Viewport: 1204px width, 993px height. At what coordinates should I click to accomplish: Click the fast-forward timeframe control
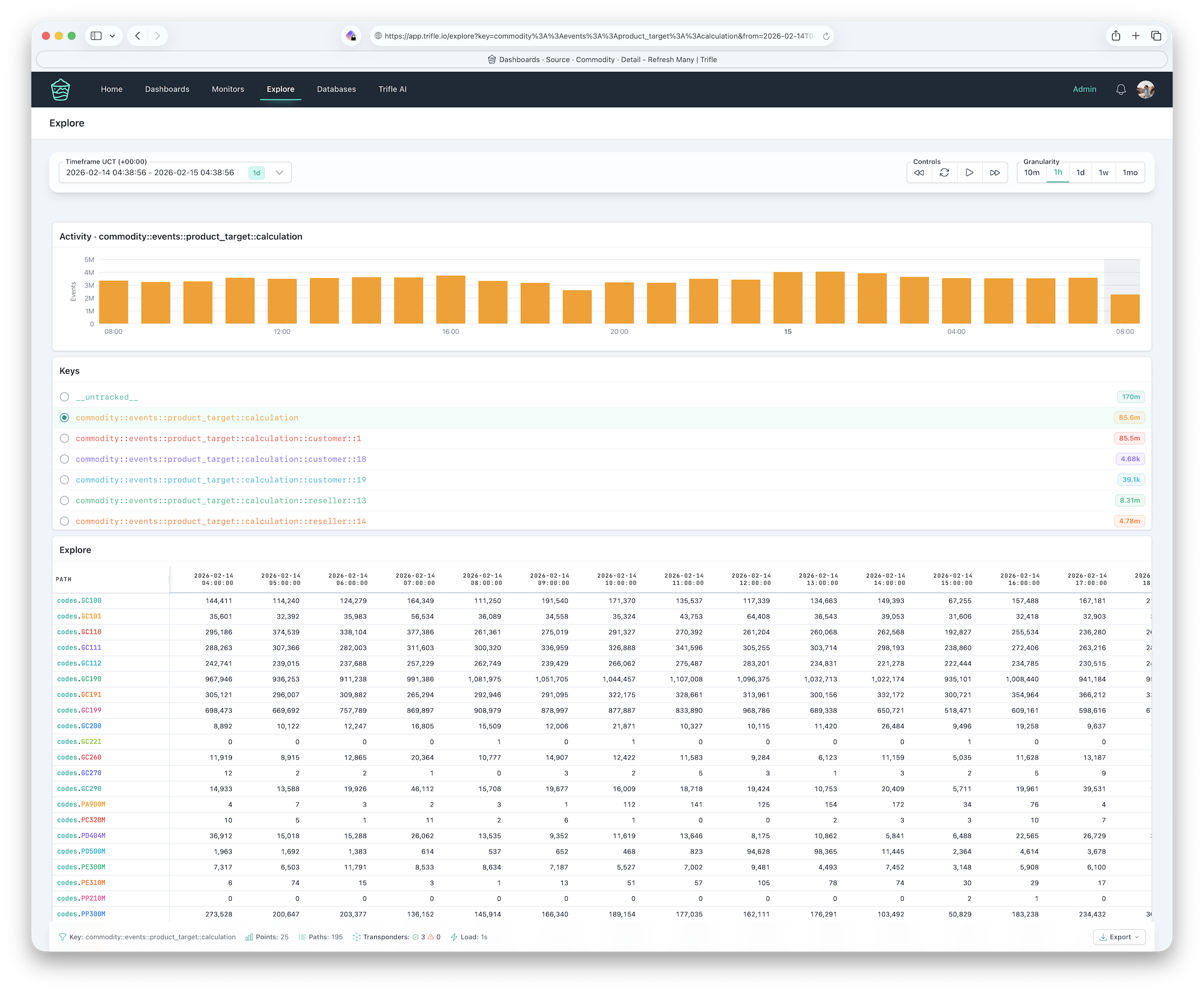[995, 173]
